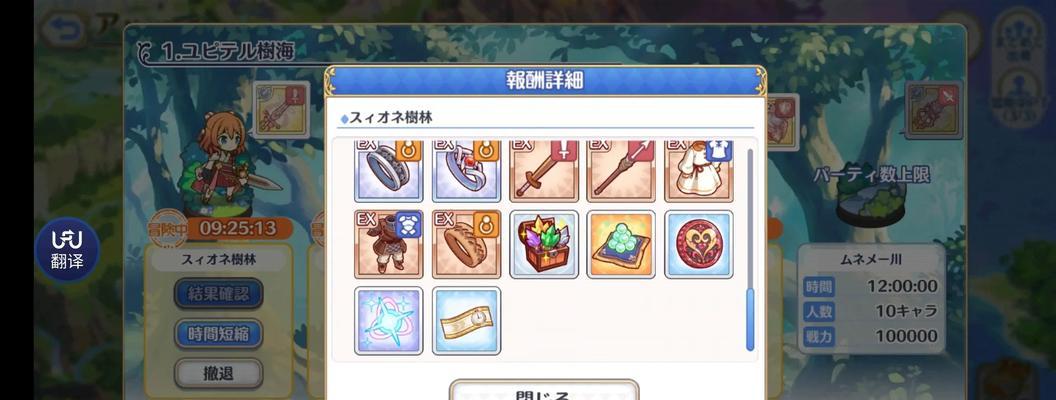Select the EX brown boots armor reward icon

tap(389, 244)
